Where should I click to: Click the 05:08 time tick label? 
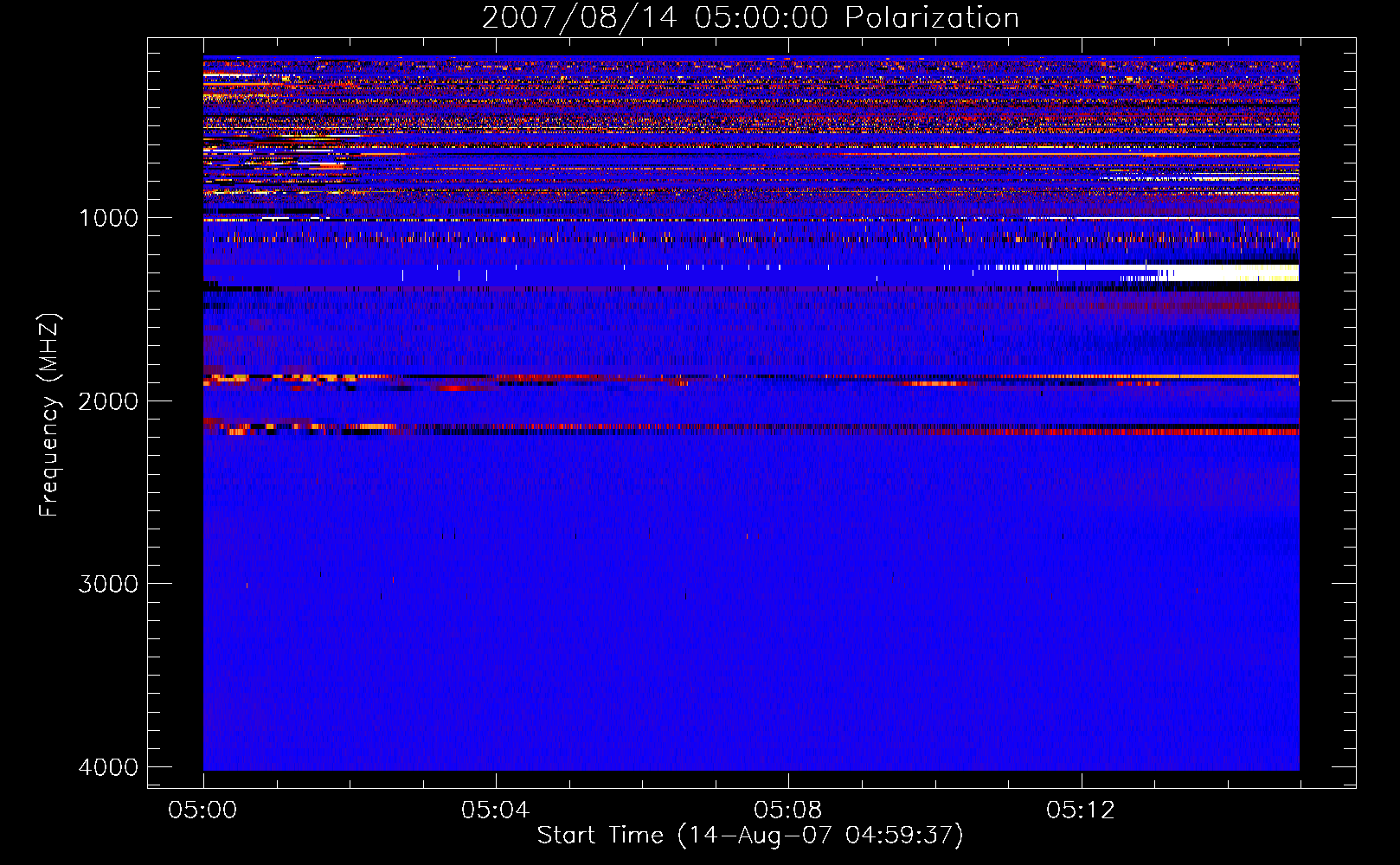tap(787, 811)
